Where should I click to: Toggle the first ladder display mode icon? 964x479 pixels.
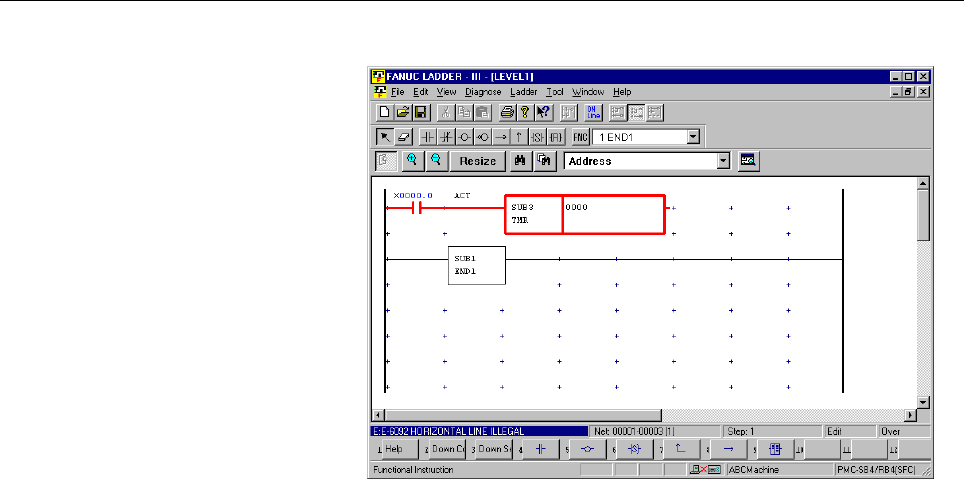(x=618, y=112)
